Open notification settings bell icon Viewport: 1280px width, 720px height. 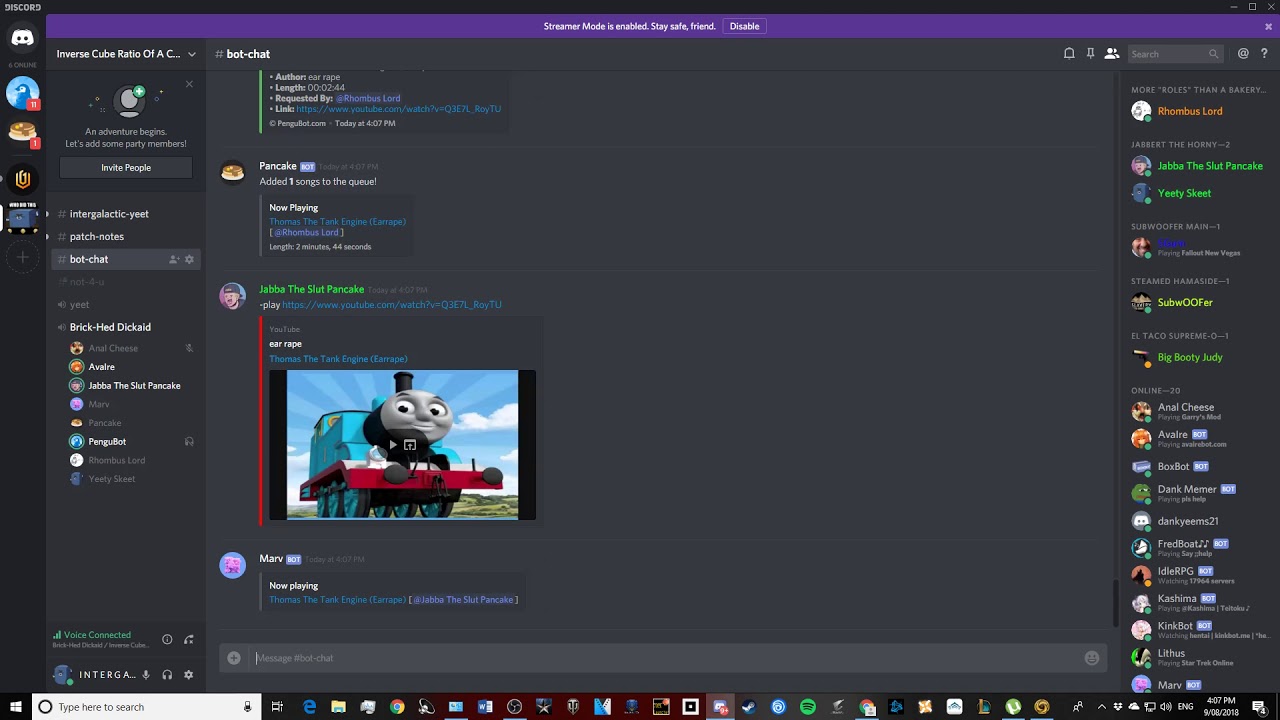point(1069,54)
